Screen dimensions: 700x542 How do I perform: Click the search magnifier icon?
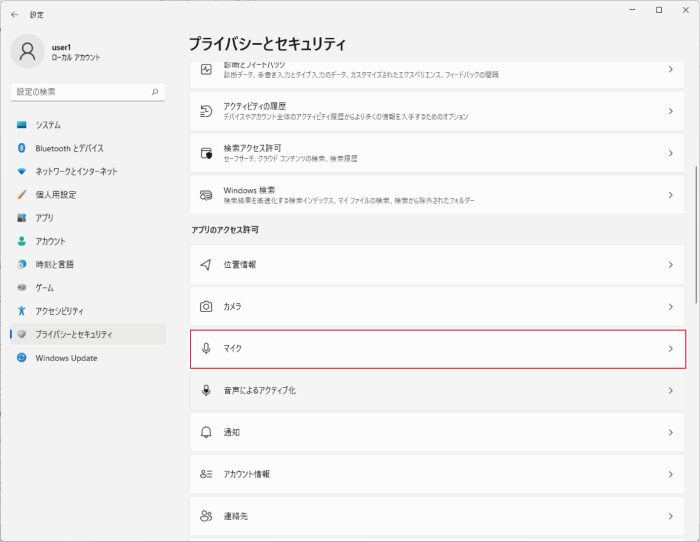[155, 92]
